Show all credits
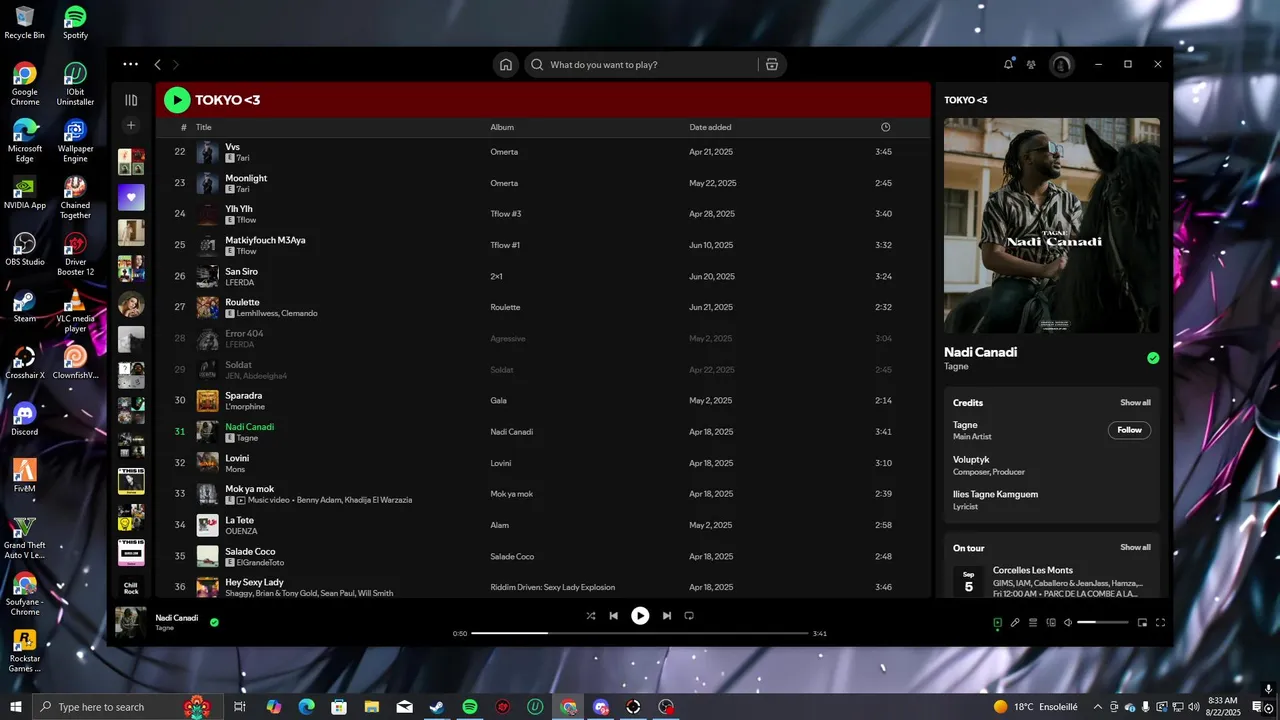The image size is (1280, 720). pyautogui.click(x=1135, y=402)
